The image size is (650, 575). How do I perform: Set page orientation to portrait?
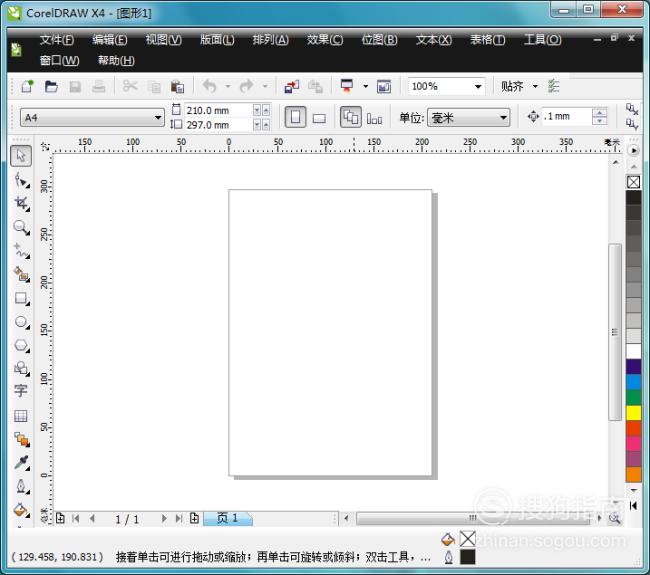pos(296,117)
